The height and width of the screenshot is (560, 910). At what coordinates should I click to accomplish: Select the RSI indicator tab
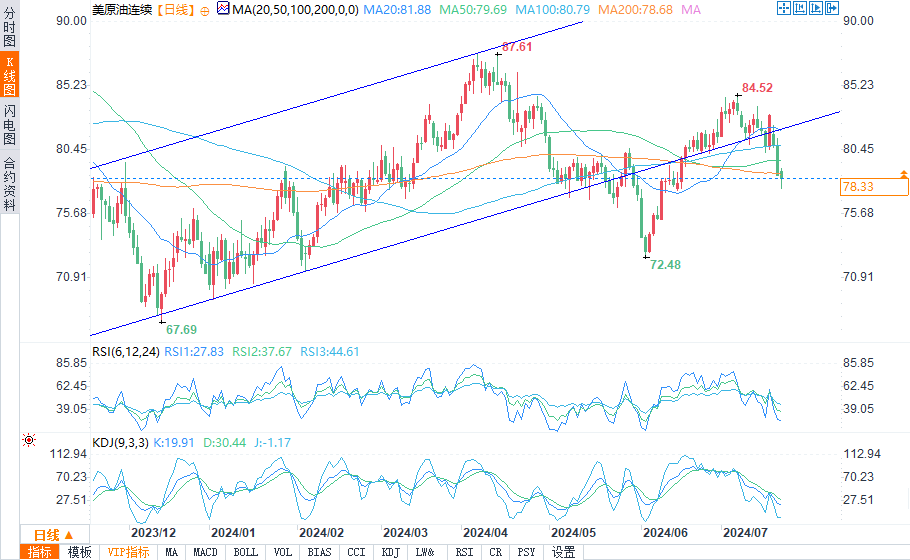(x=464, y=552)
